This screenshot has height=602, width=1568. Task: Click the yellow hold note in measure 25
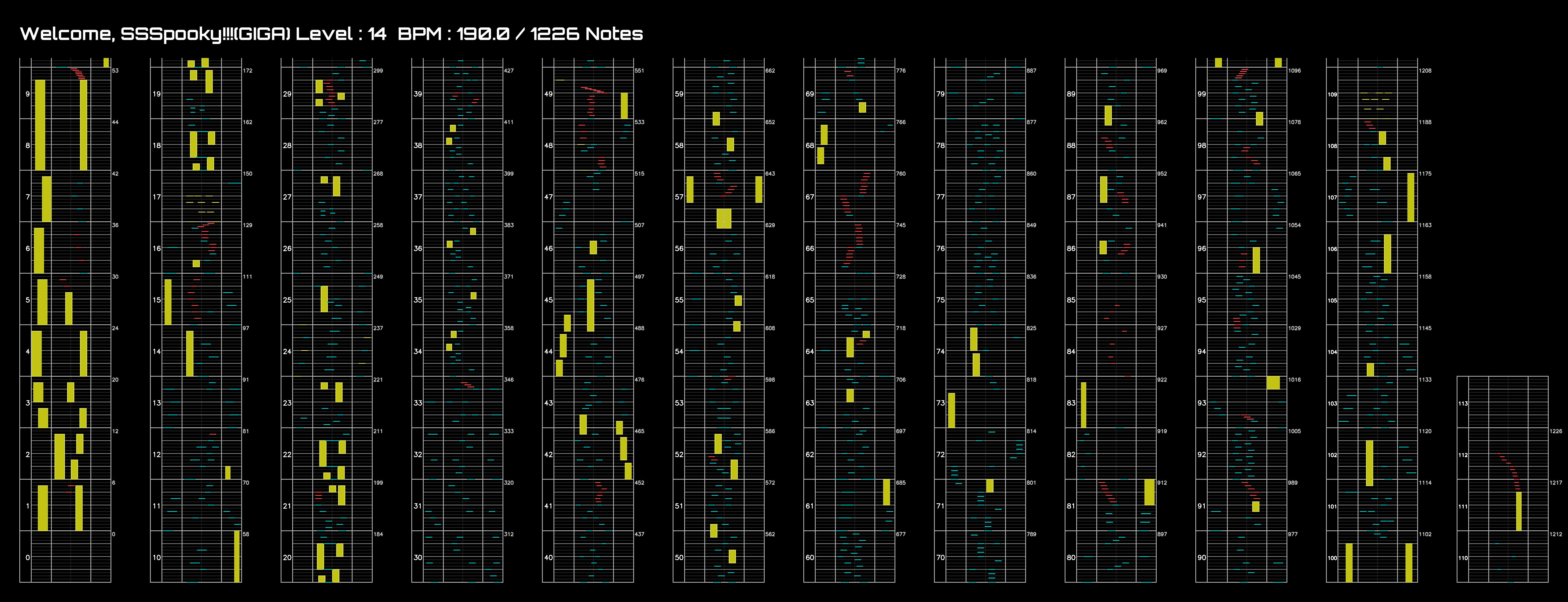point(324,299)
